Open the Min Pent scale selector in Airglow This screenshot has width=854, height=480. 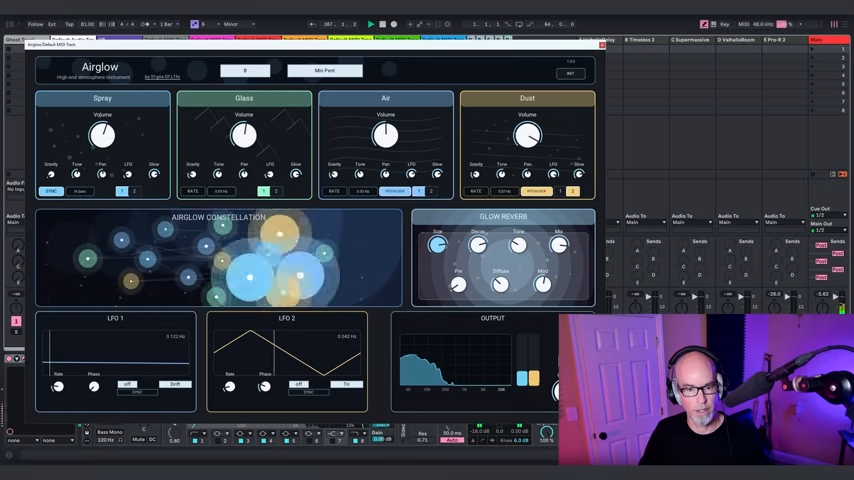pos(325,70)
